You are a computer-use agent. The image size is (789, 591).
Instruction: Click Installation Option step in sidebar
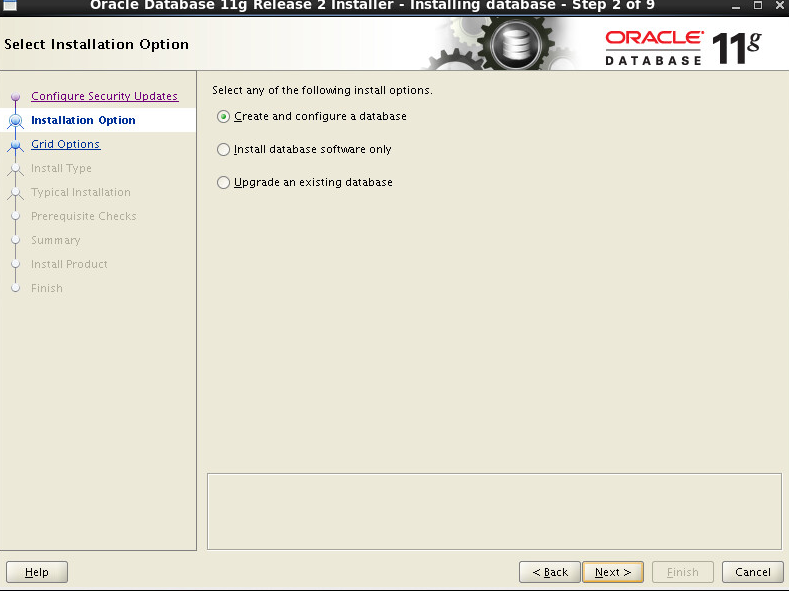coord(83,120)
